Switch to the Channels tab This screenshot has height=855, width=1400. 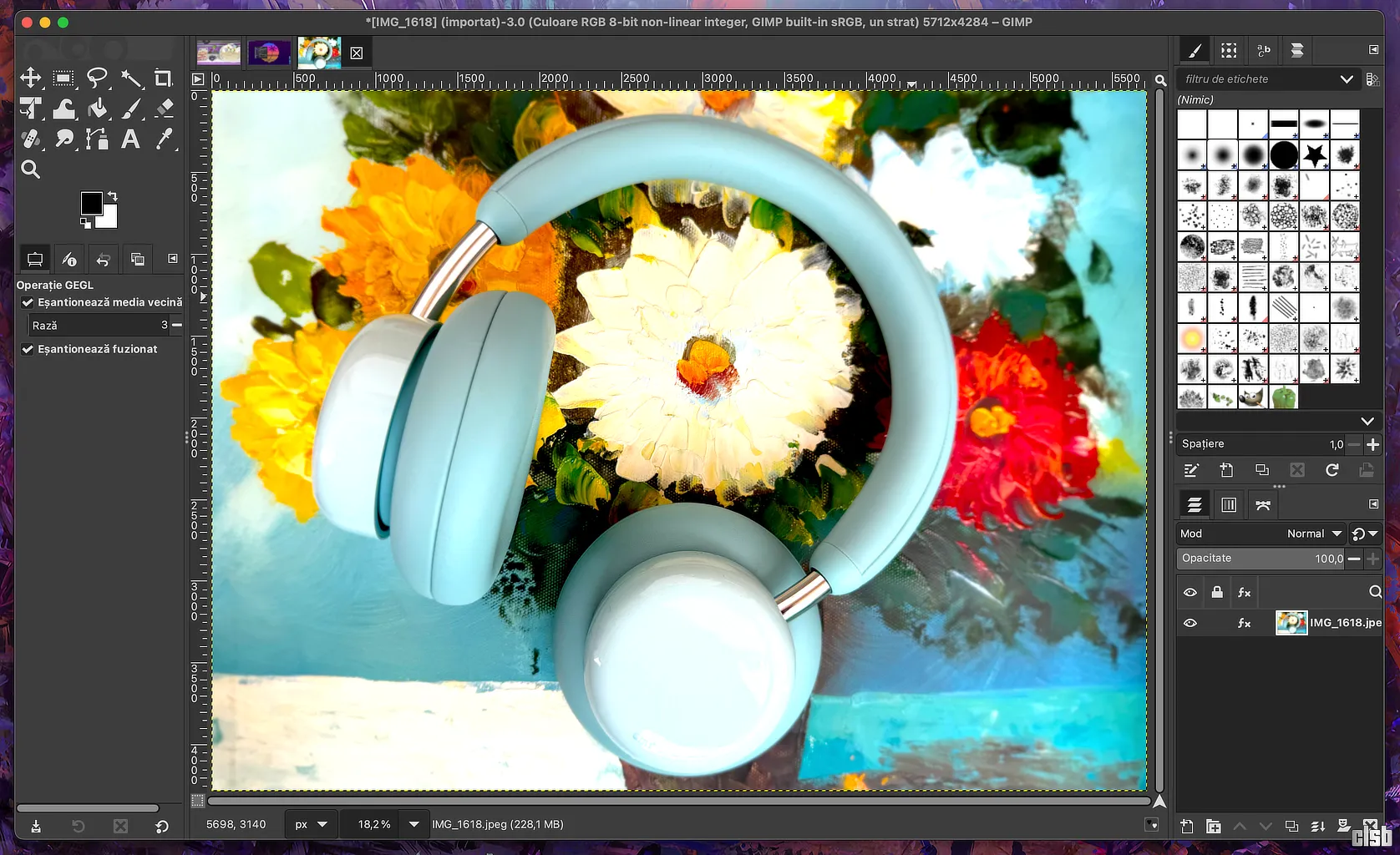1229,504
